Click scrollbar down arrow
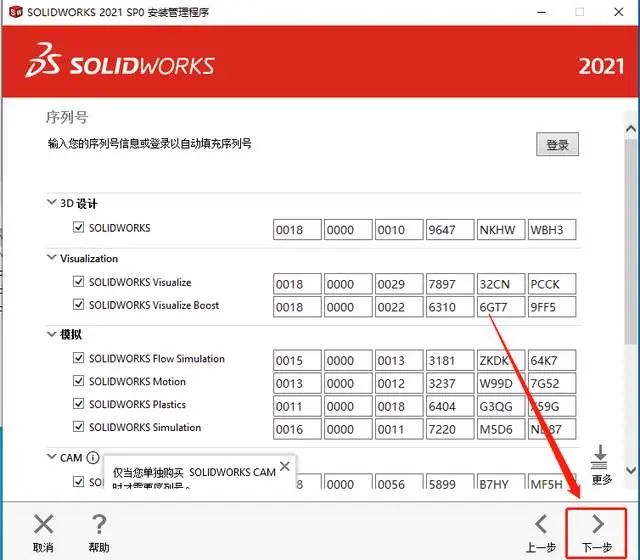Screen dimensions: 640x560 631,470
